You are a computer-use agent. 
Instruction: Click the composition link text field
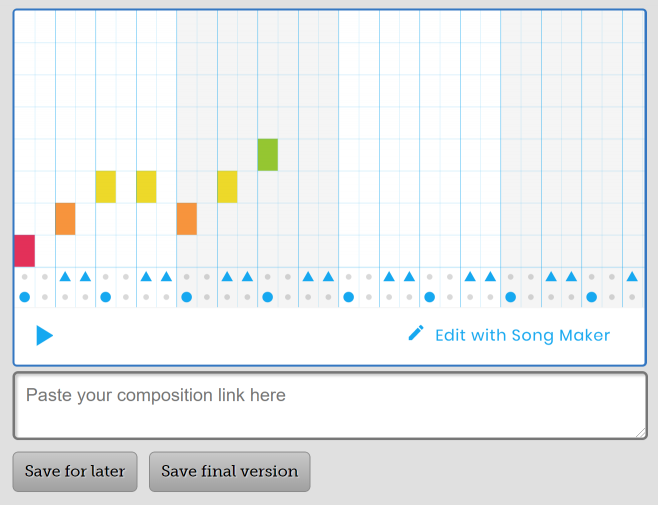tap(329, 405)
